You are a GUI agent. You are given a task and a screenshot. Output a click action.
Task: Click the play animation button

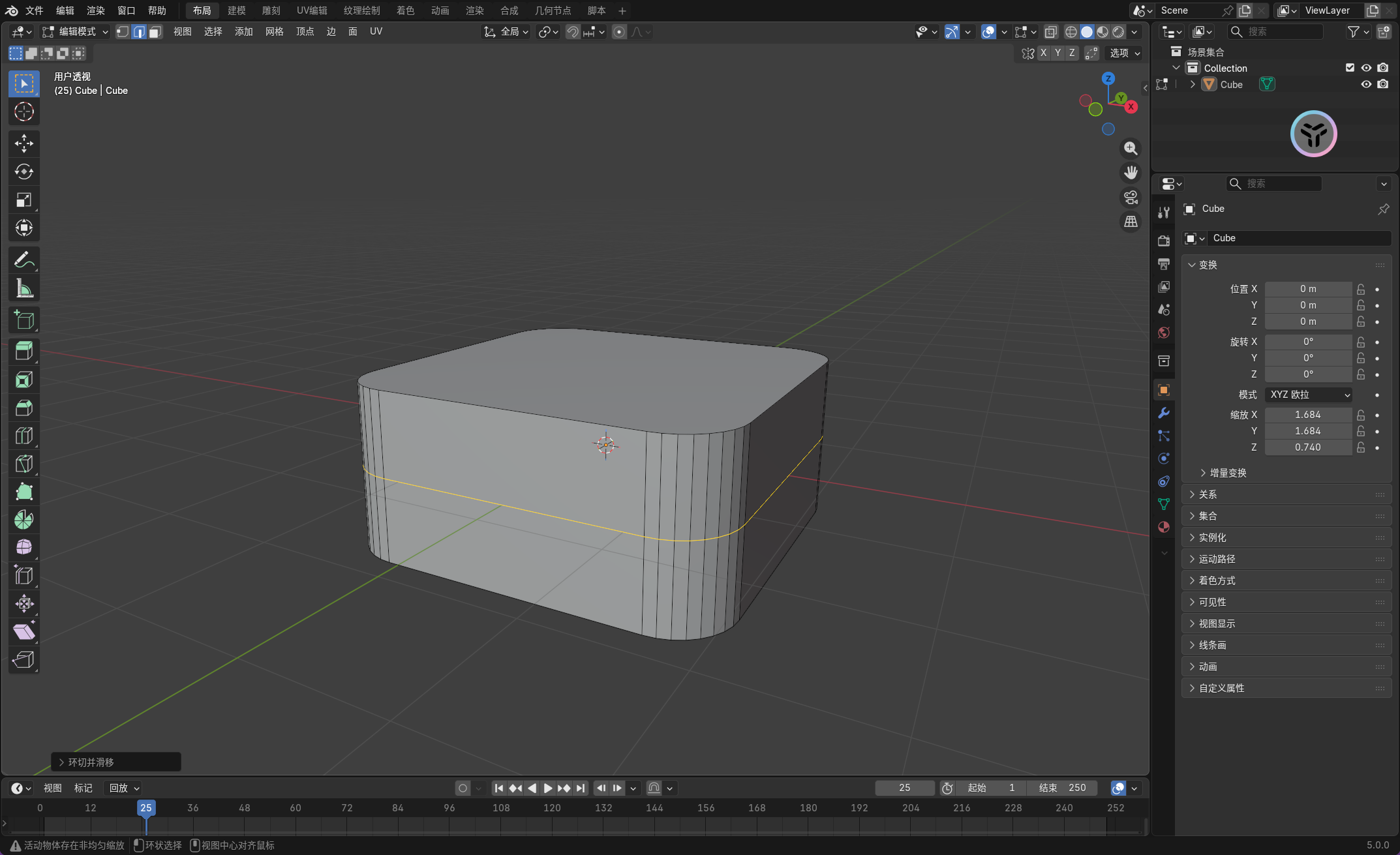click(547, 788)
